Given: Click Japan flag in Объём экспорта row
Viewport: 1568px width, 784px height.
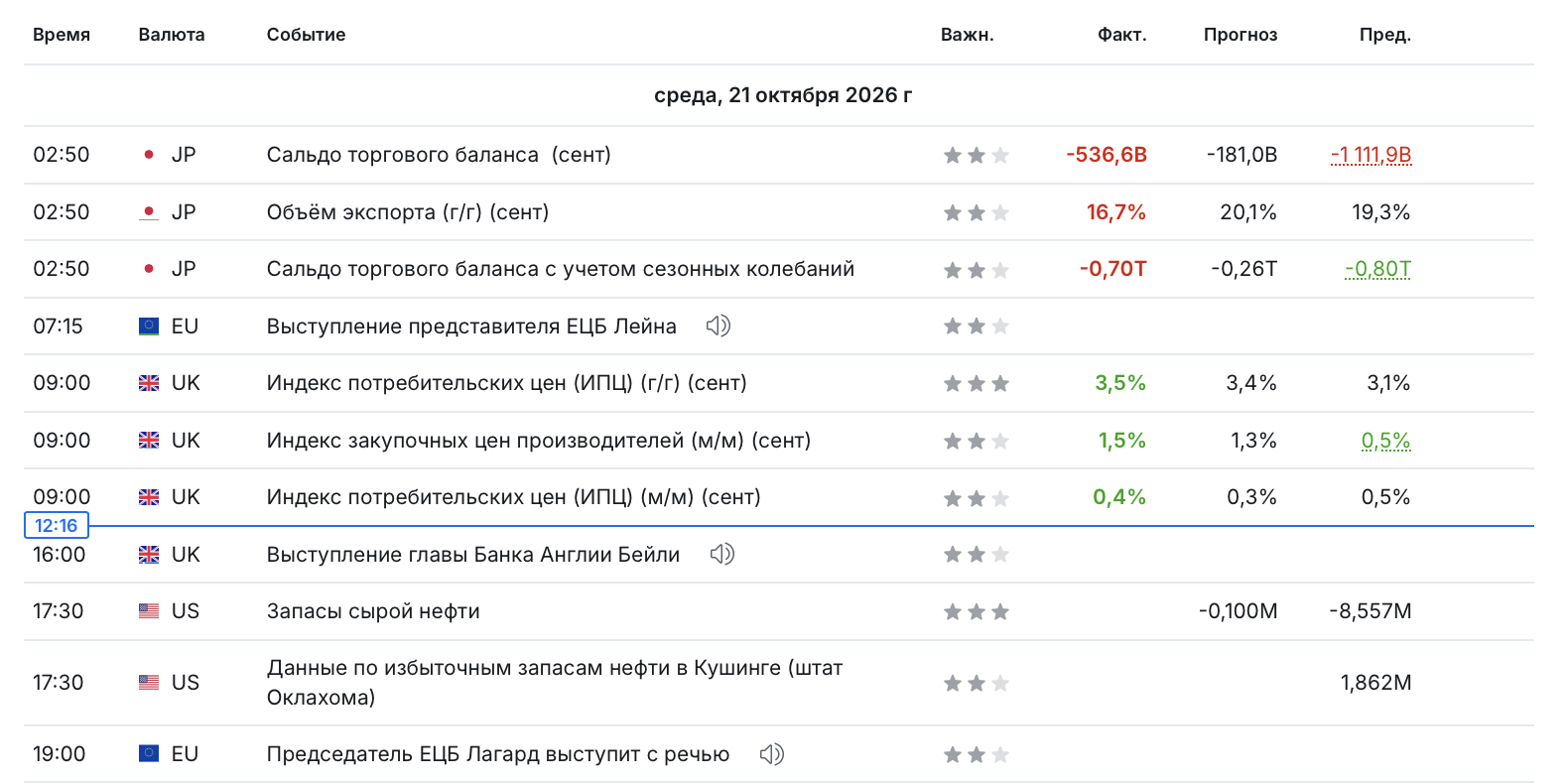Looking at the screenshot, I should 149,212.
